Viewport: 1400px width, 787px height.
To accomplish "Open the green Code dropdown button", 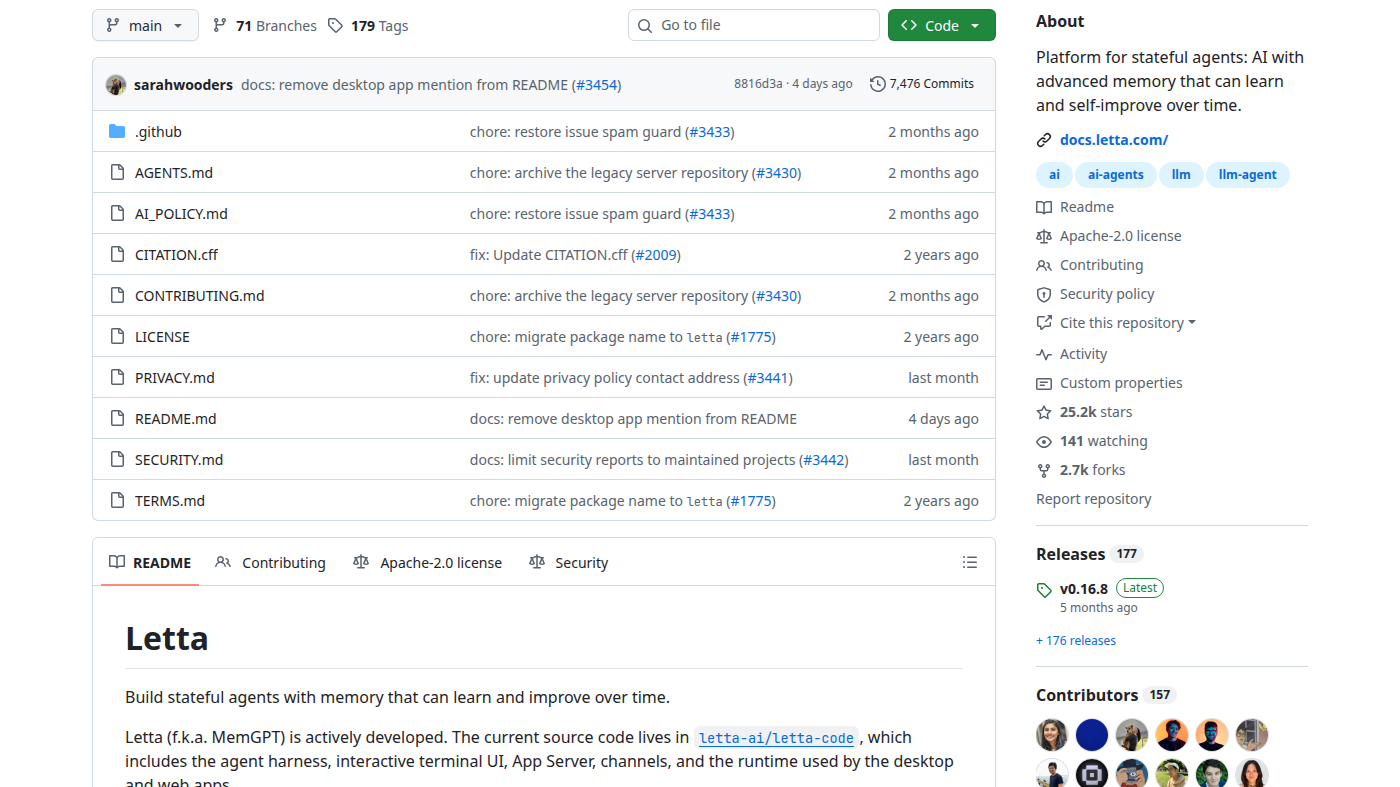I will pyautogui.click(x=941, y=26).
